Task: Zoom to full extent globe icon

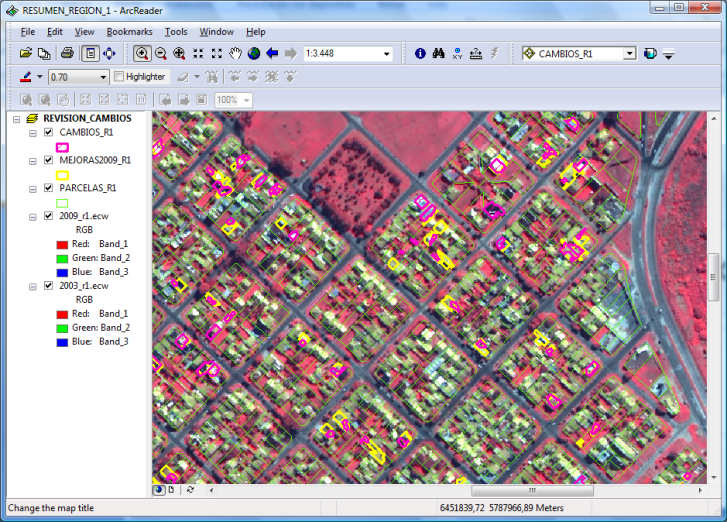Action: click(x=254, y=53)
